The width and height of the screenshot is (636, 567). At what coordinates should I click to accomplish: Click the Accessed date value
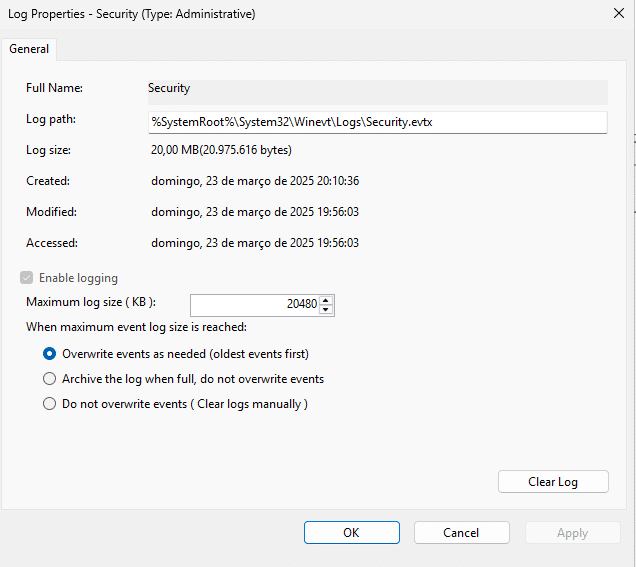[255, 243]
